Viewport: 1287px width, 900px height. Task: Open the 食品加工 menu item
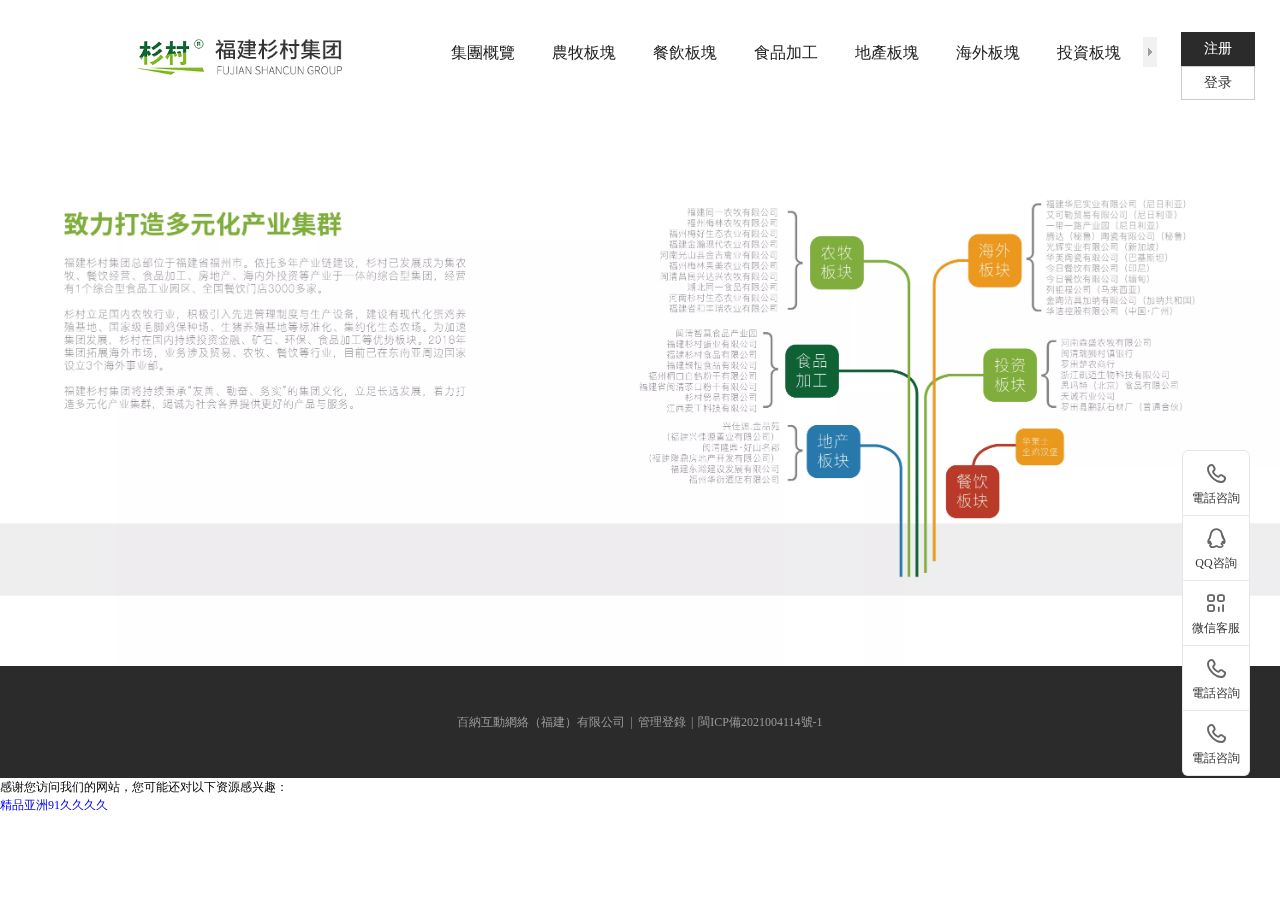click(x=785, y=53)
